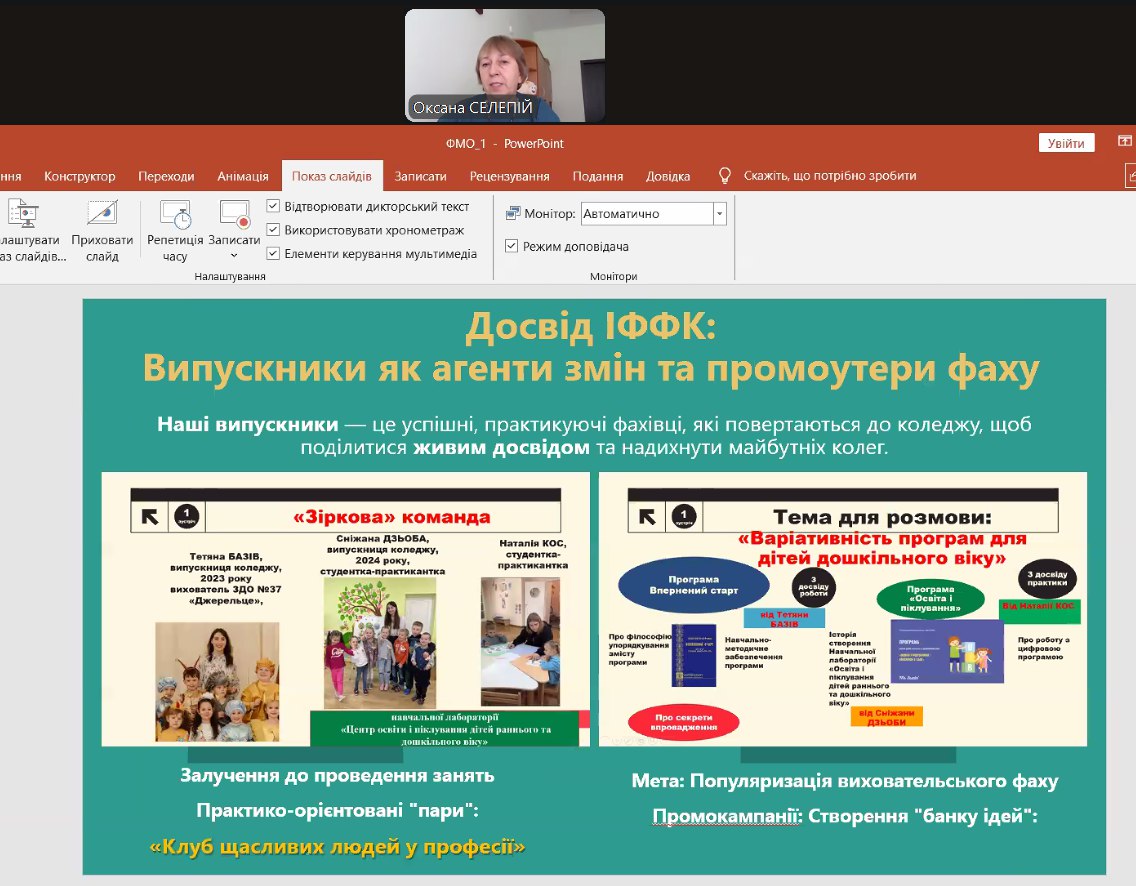Switch to the Анімація tab
The image size is (1136, 886).
(243, 176)
